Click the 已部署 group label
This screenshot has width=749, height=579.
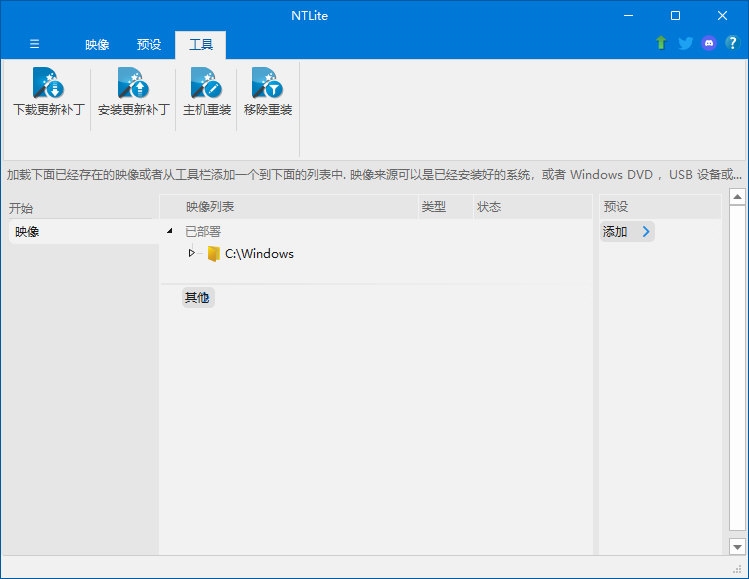[x=203, y=232]
